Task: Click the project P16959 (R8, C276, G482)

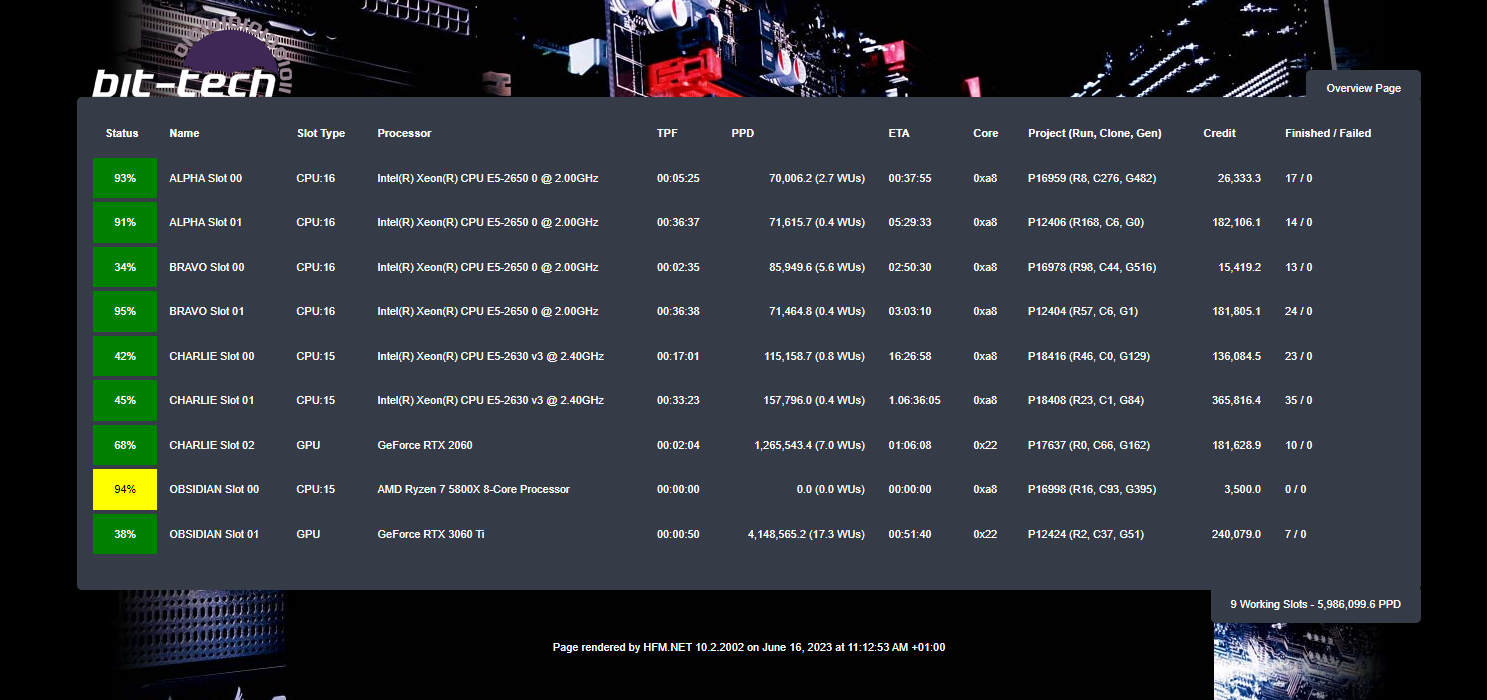Action: pos(1092,178)
